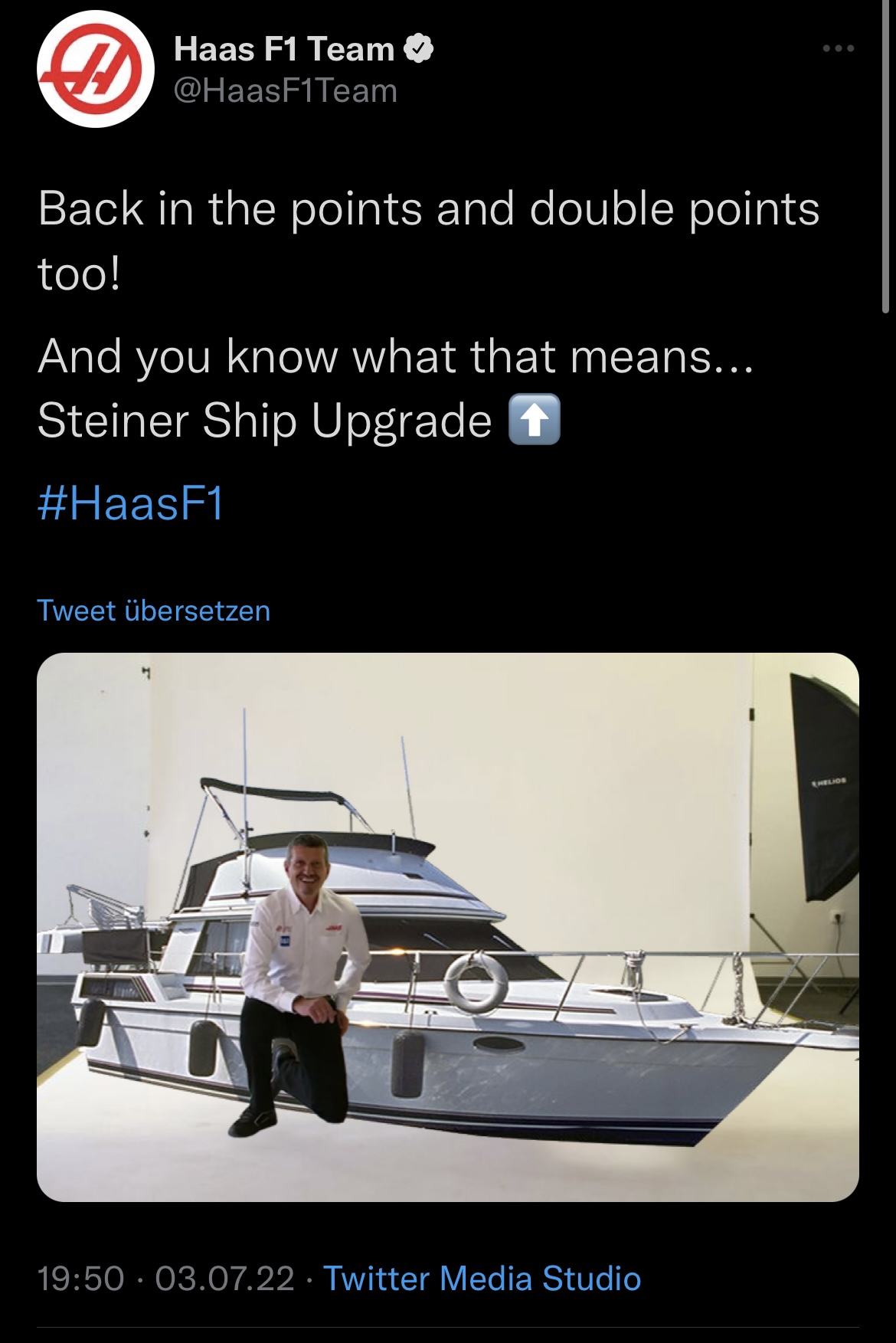This screenshot has height=1343, width=896.
Task: Open the three-dot more options menu
Action: [838, 49]
